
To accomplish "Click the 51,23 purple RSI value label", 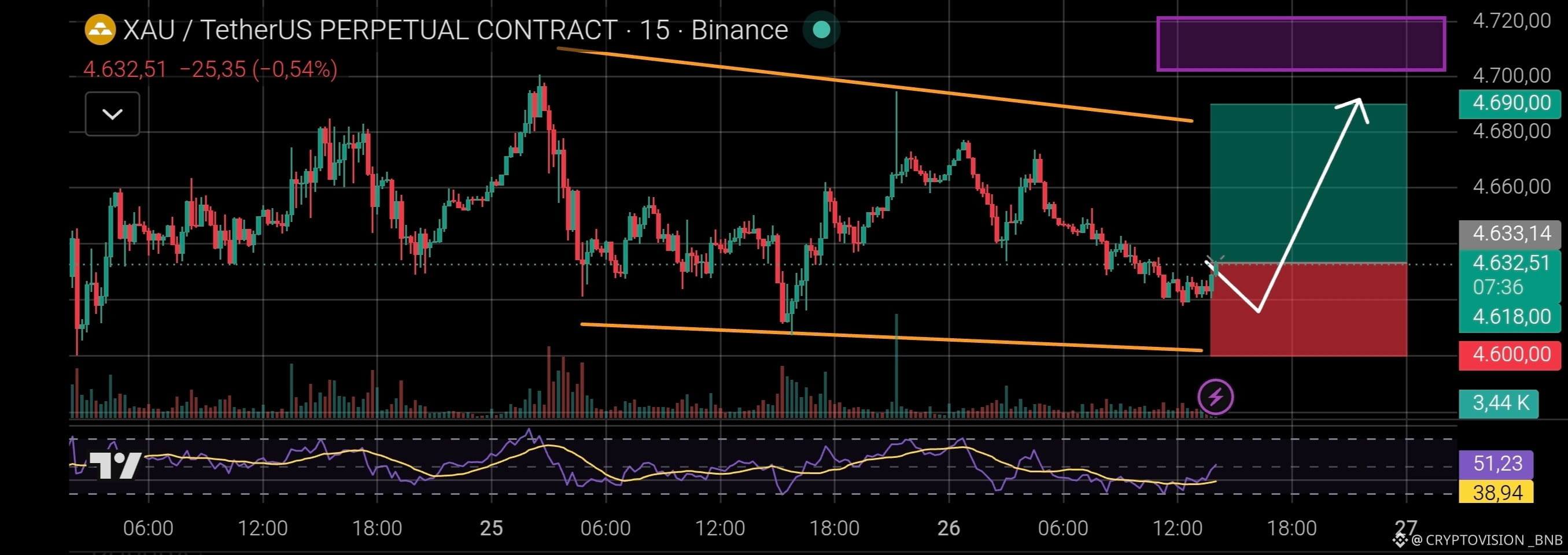I will pos(1496,464).
